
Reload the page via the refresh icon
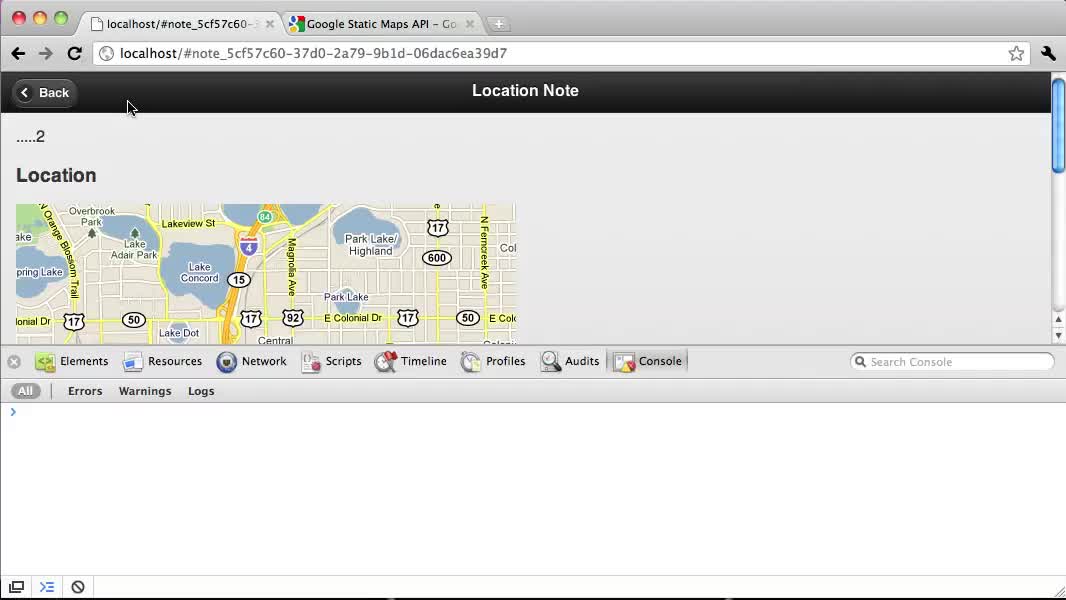pos(74,53)
